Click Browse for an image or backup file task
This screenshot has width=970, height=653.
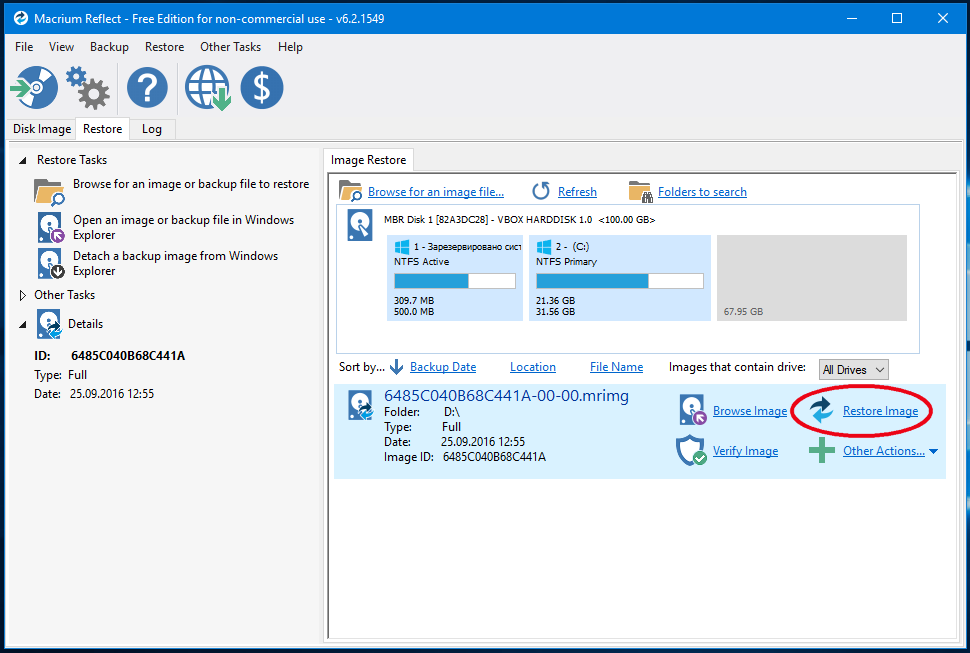point(191,184)
